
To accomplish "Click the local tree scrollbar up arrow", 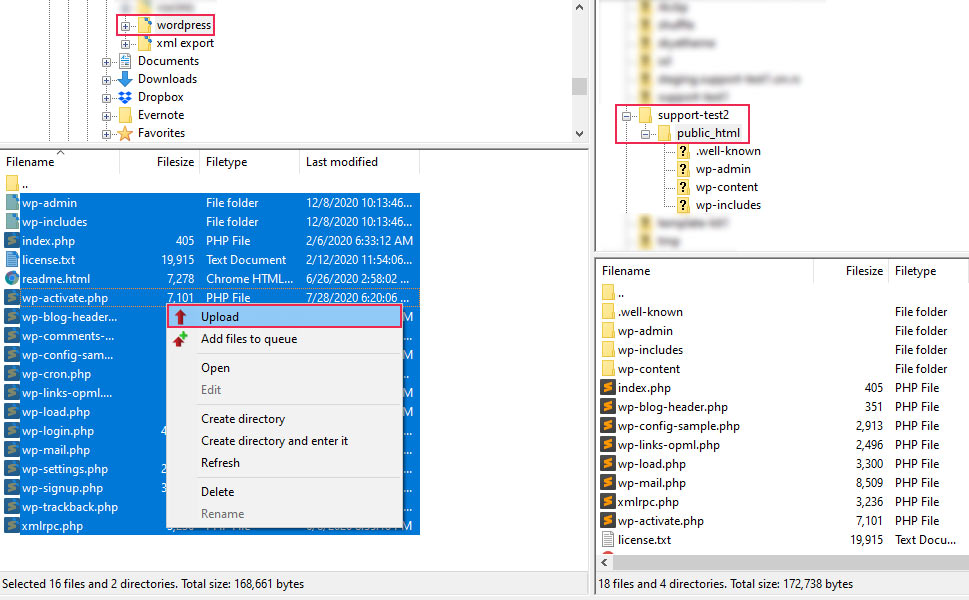I will point(579,7).
